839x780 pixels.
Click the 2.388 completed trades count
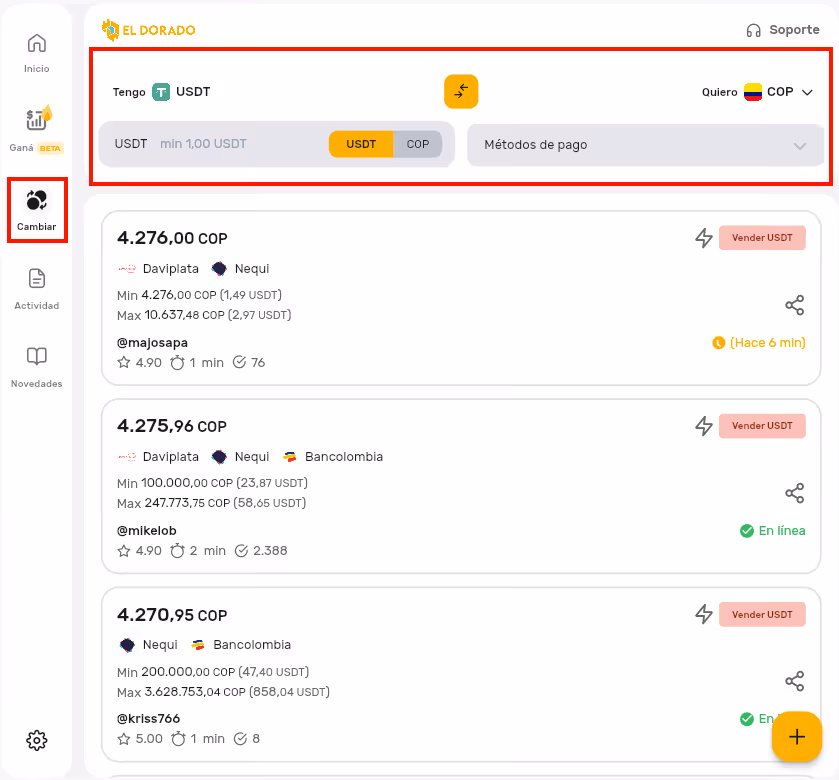[x=270, y=550]
